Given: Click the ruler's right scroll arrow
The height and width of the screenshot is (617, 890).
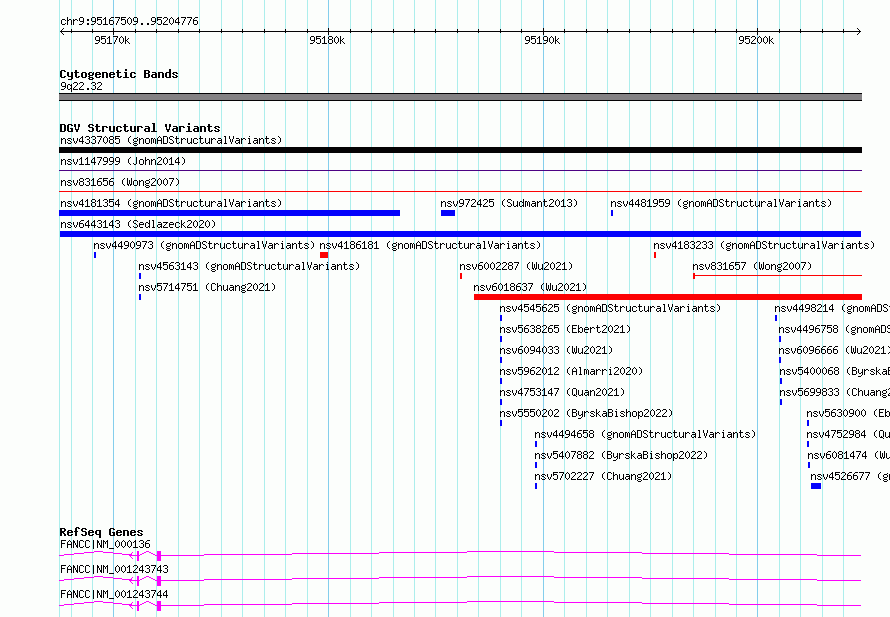Looking at the screenshot, I should (859, 31).
